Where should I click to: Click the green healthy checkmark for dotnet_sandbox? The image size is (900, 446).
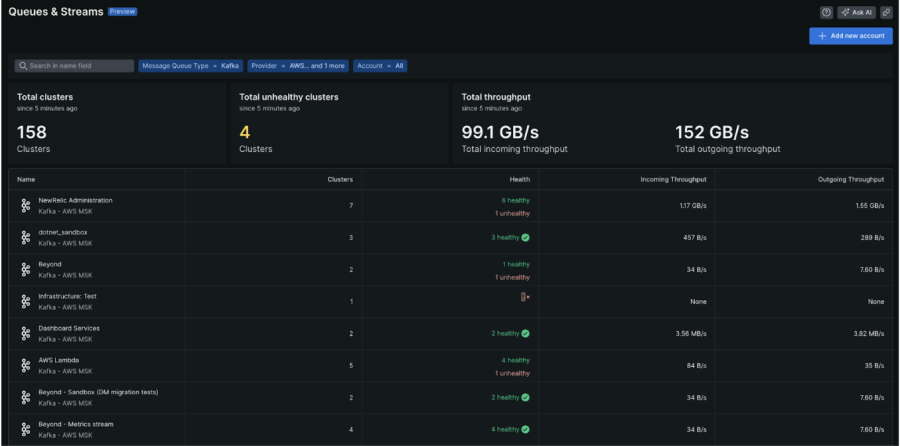point(525,238)
